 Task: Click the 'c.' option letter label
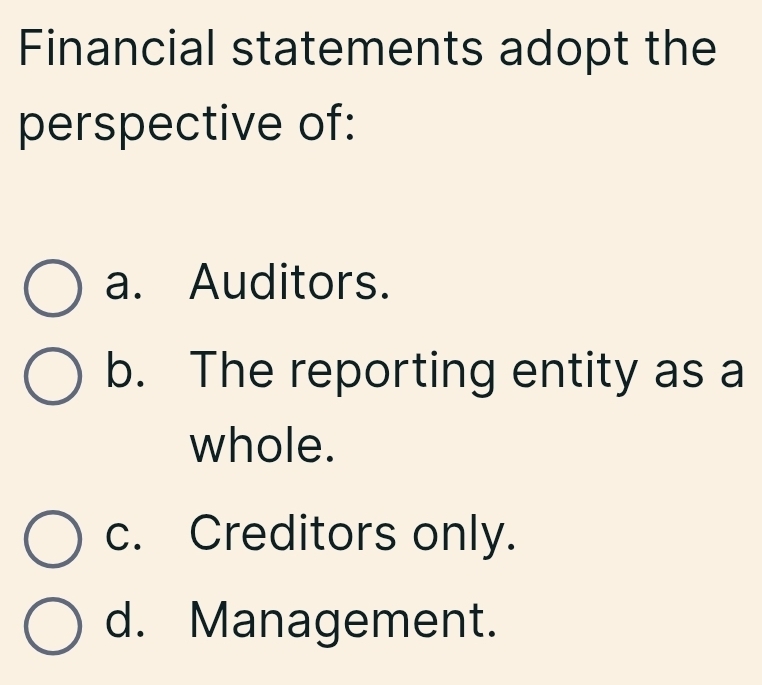pos(123,536)
